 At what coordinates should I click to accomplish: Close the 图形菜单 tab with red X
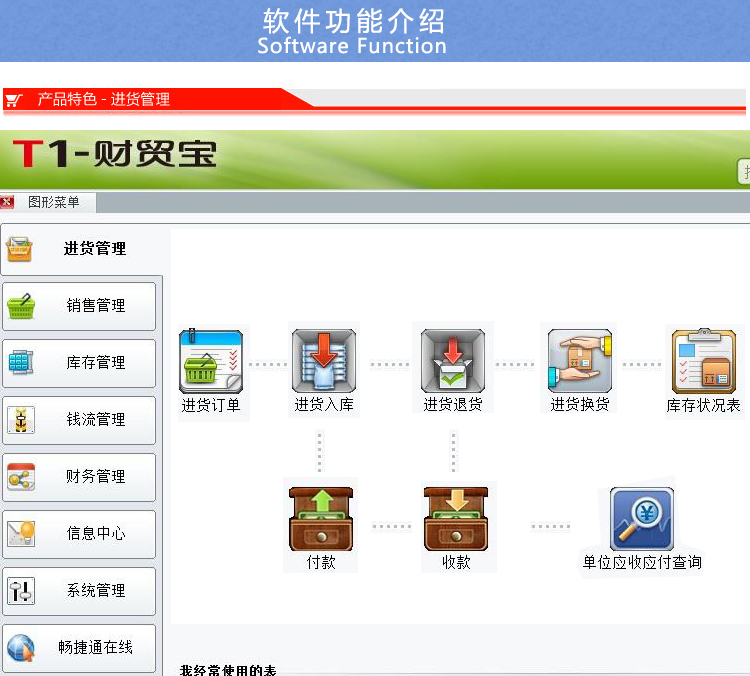tap(7, 202)
